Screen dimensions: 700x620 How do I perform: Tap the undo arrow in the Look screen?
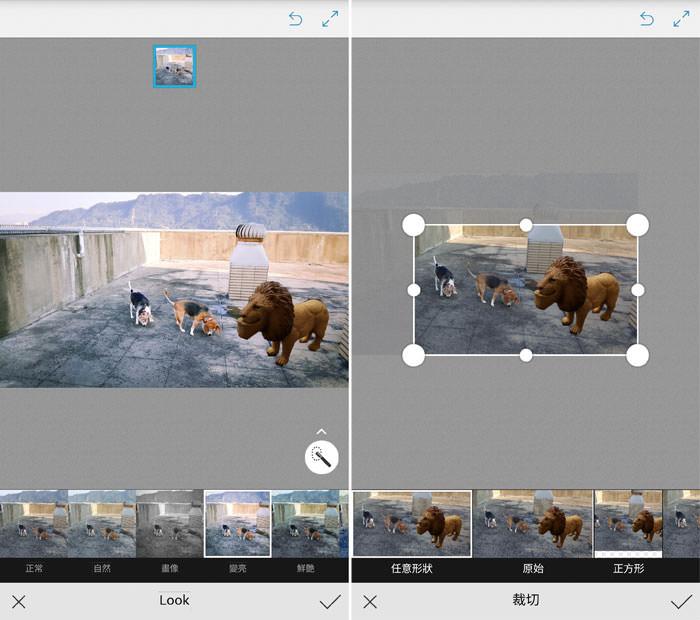[295, 19]
